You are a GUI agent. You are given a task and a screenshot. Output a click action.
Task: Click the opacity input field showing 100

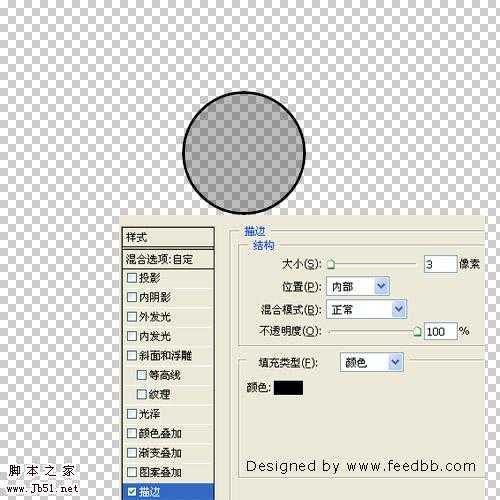coord(440,331)
